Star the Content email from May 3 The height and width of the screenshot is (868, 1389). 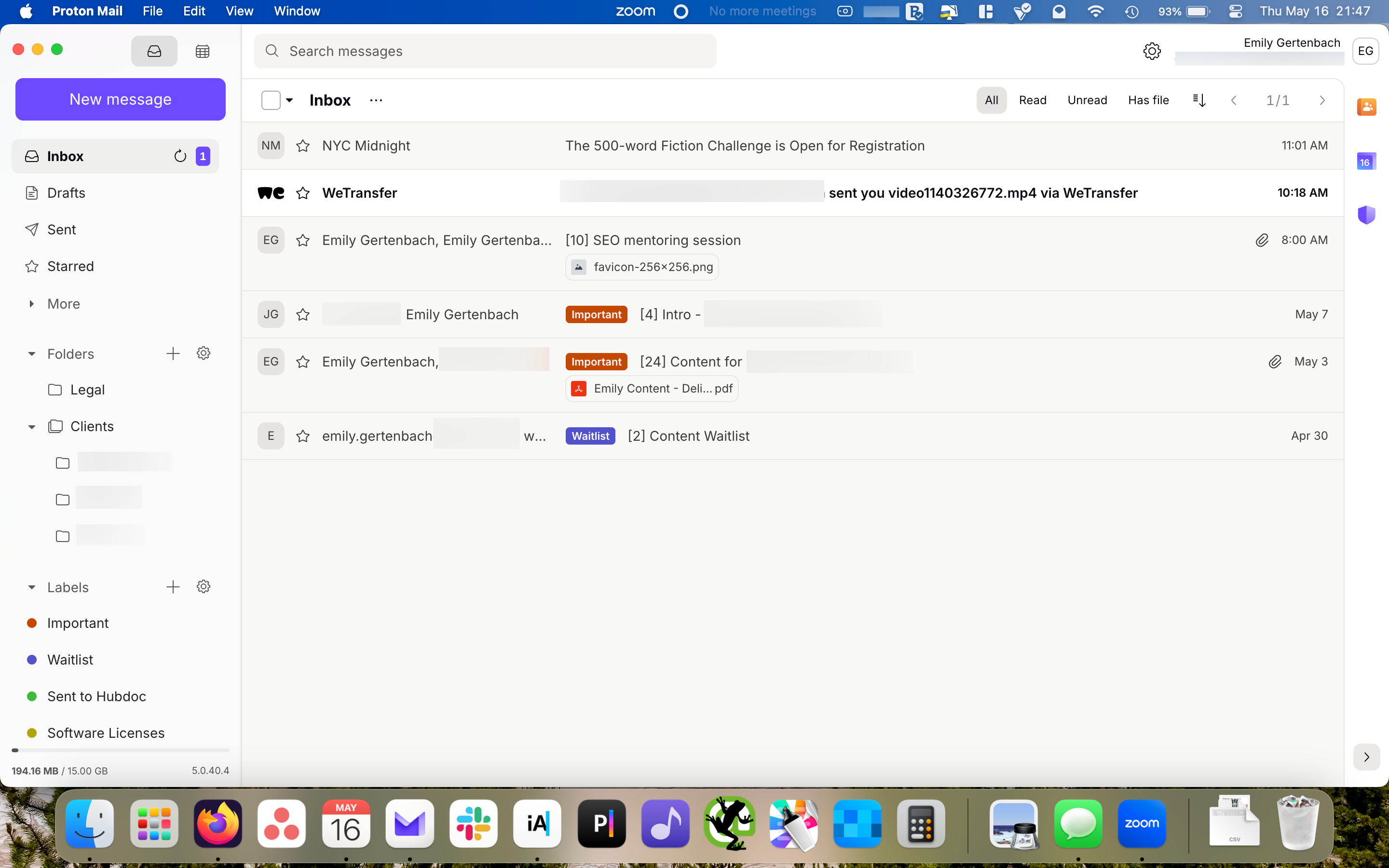pos(303,362)
